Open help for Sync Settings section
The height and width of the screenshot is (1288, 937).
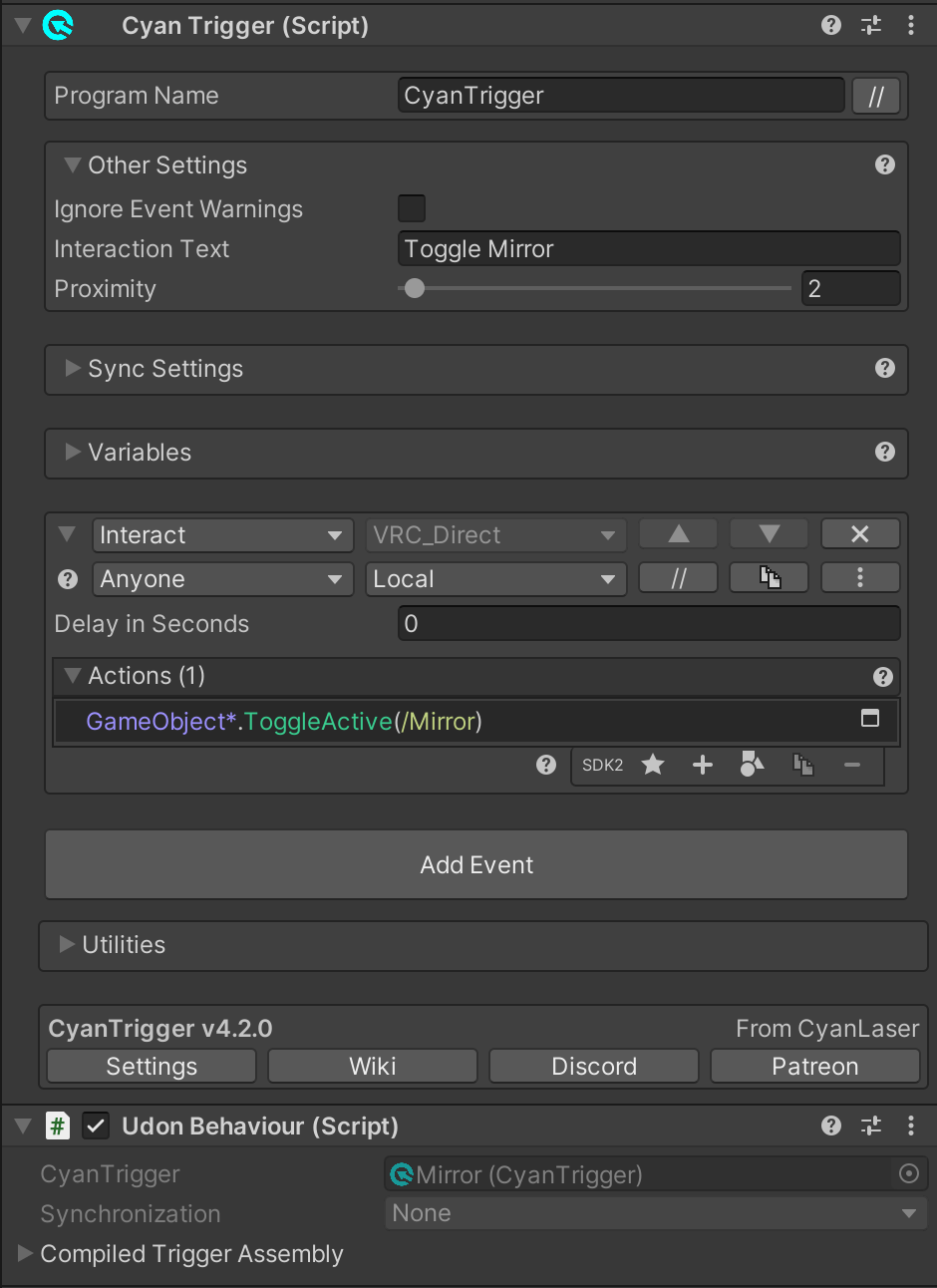[885, 368]
